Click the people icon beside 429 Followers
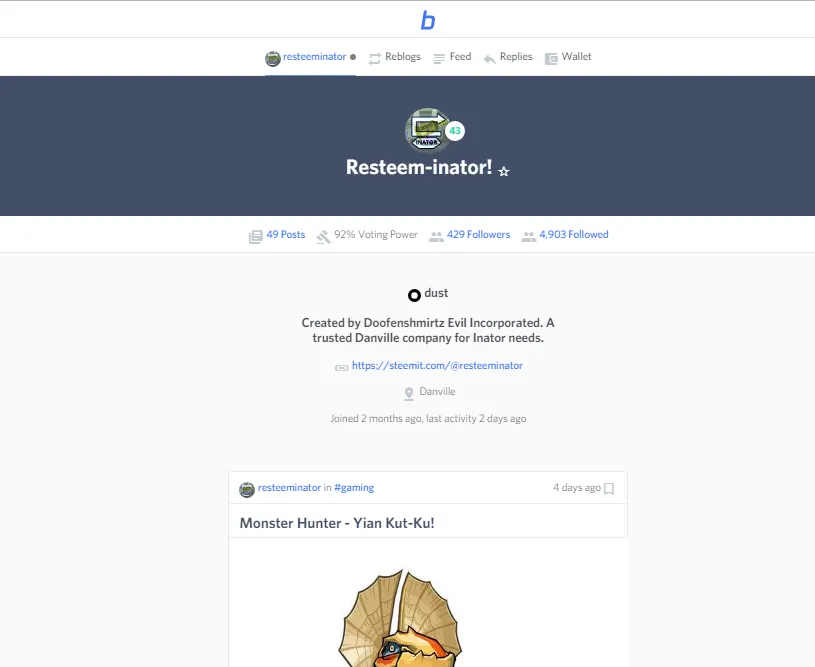815x667 pixels. tap(436, 237)
